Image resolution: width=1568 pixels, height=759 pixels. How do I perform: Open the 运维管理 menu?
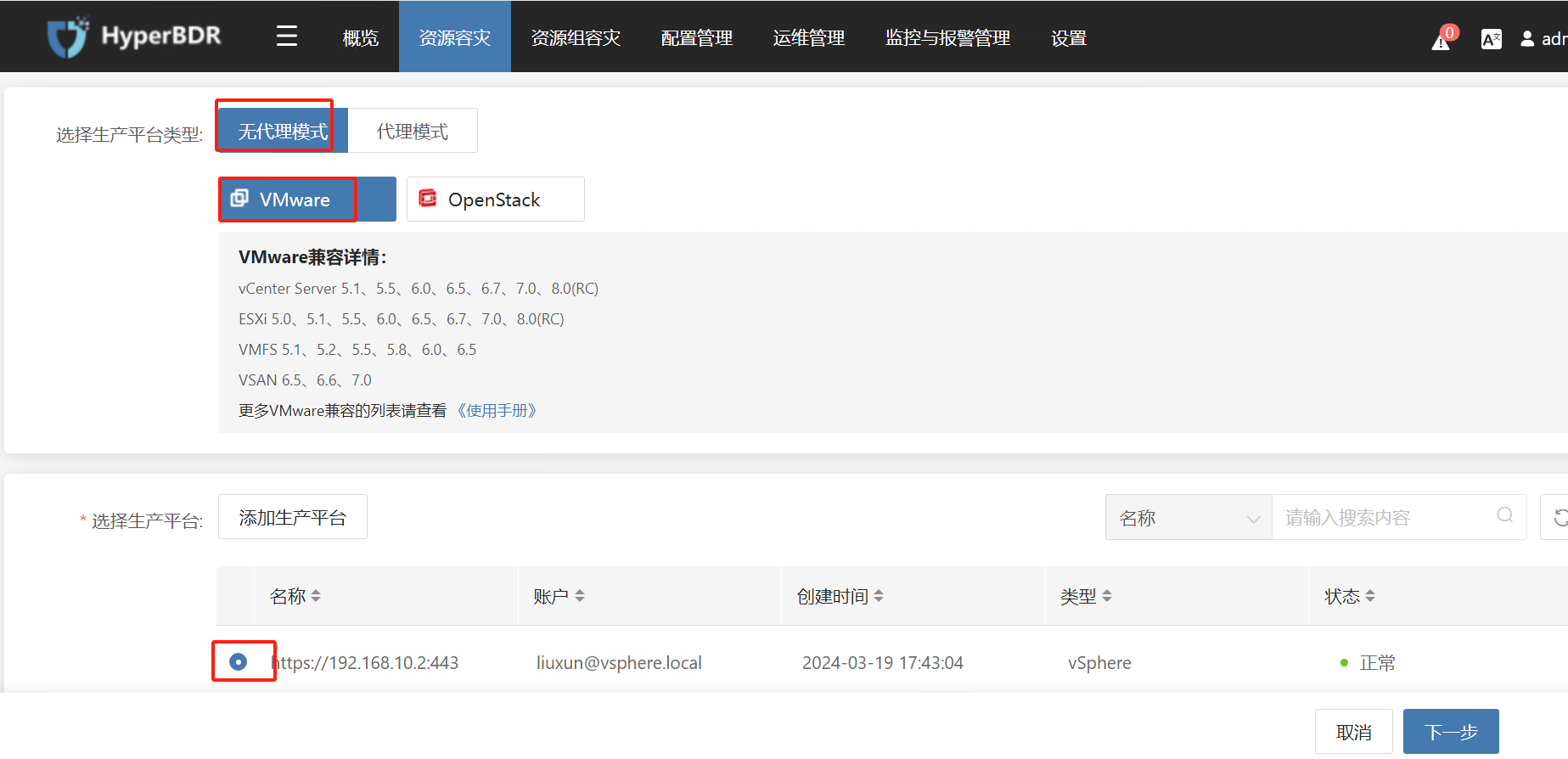click(x=809, y=38)
